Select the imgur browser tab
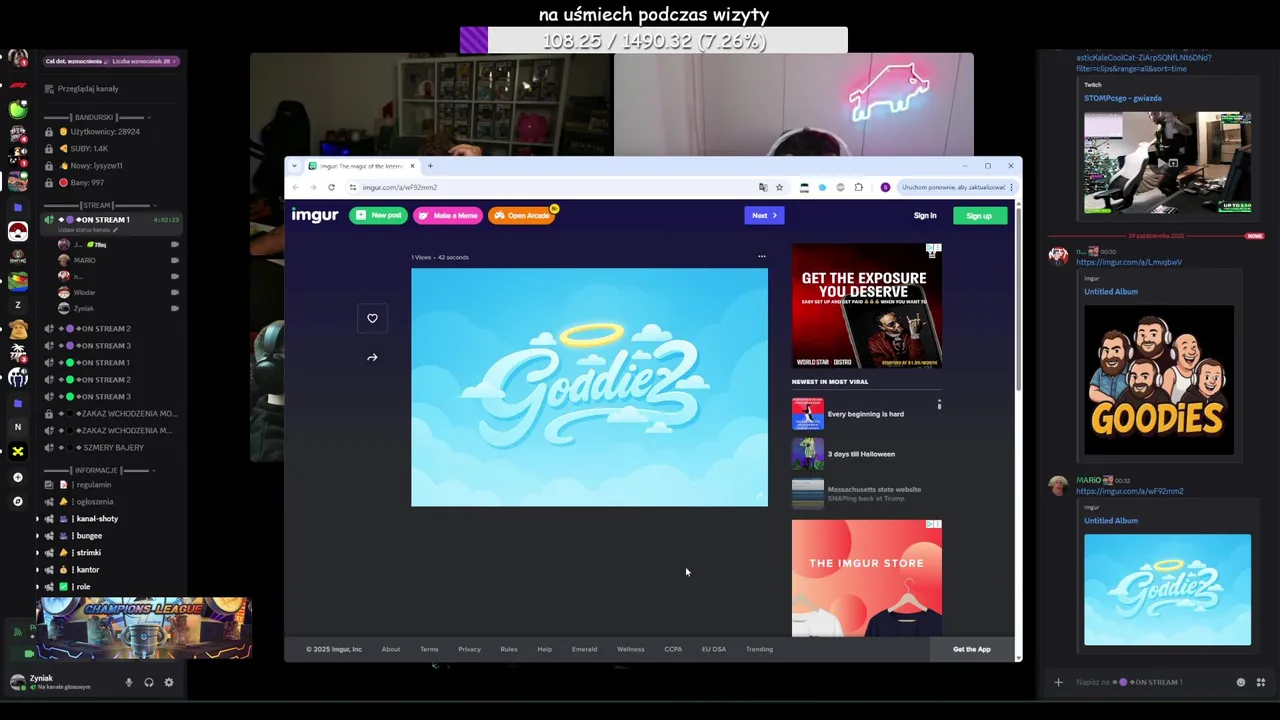Image resolution: width=1280 pixels, height=720 pixels. [361, 166]
